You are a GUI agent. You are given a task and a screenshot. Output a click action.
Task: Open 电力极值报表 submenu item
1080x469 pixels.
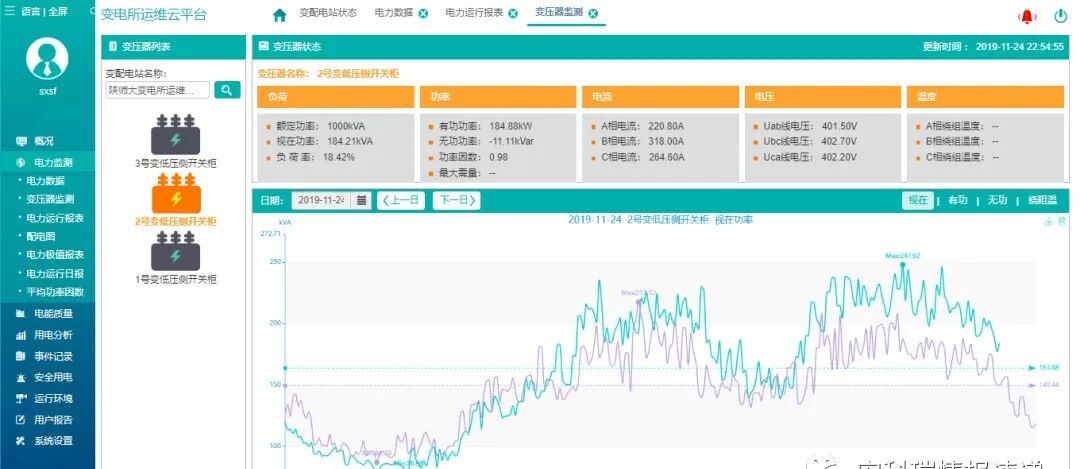[x=54, y=255]
